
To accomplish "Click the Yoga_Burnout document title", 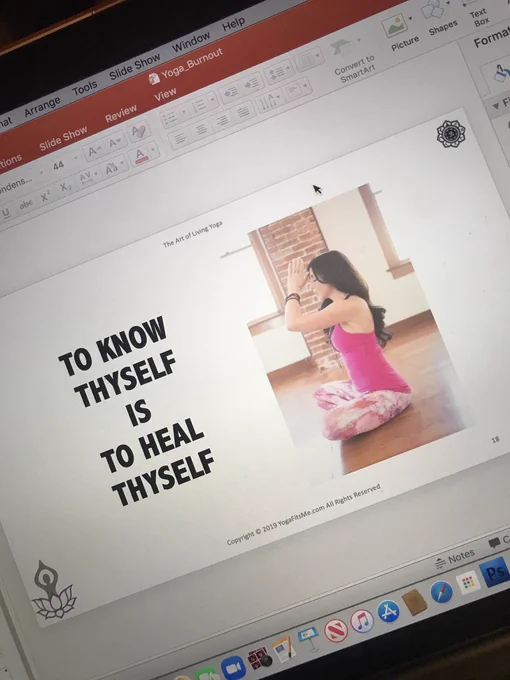I will 193,65.
